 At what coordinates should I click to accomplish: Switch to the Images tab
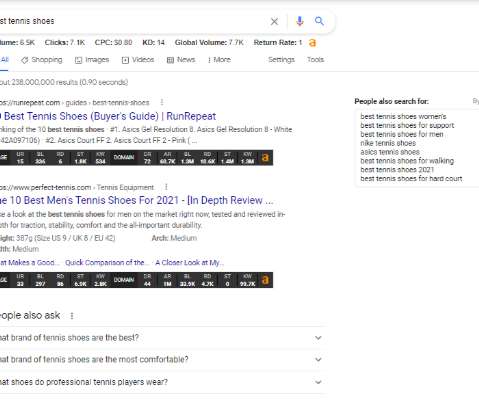92,60
